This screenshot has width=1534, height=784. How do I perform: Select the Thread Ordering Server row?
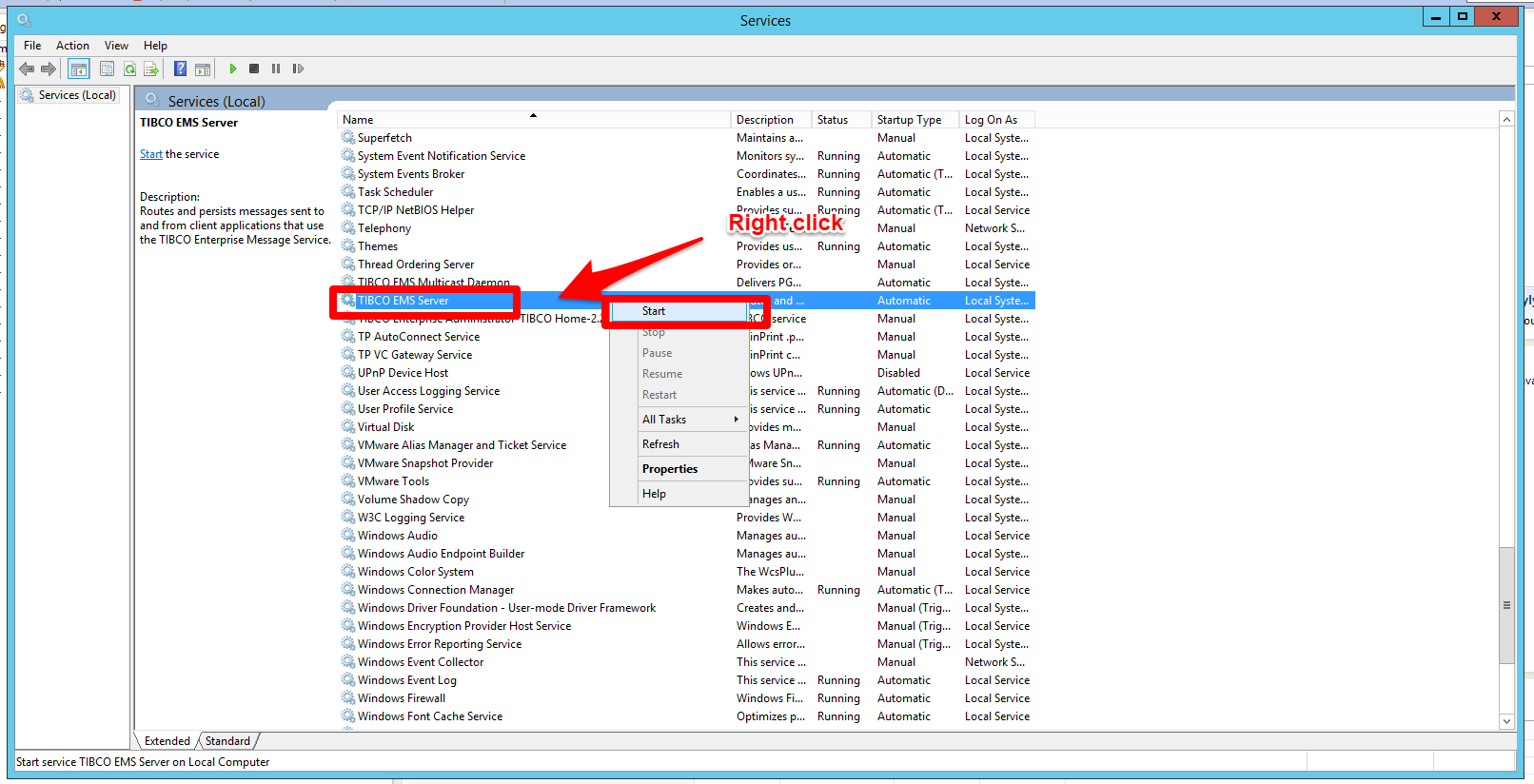coord(686,265)
